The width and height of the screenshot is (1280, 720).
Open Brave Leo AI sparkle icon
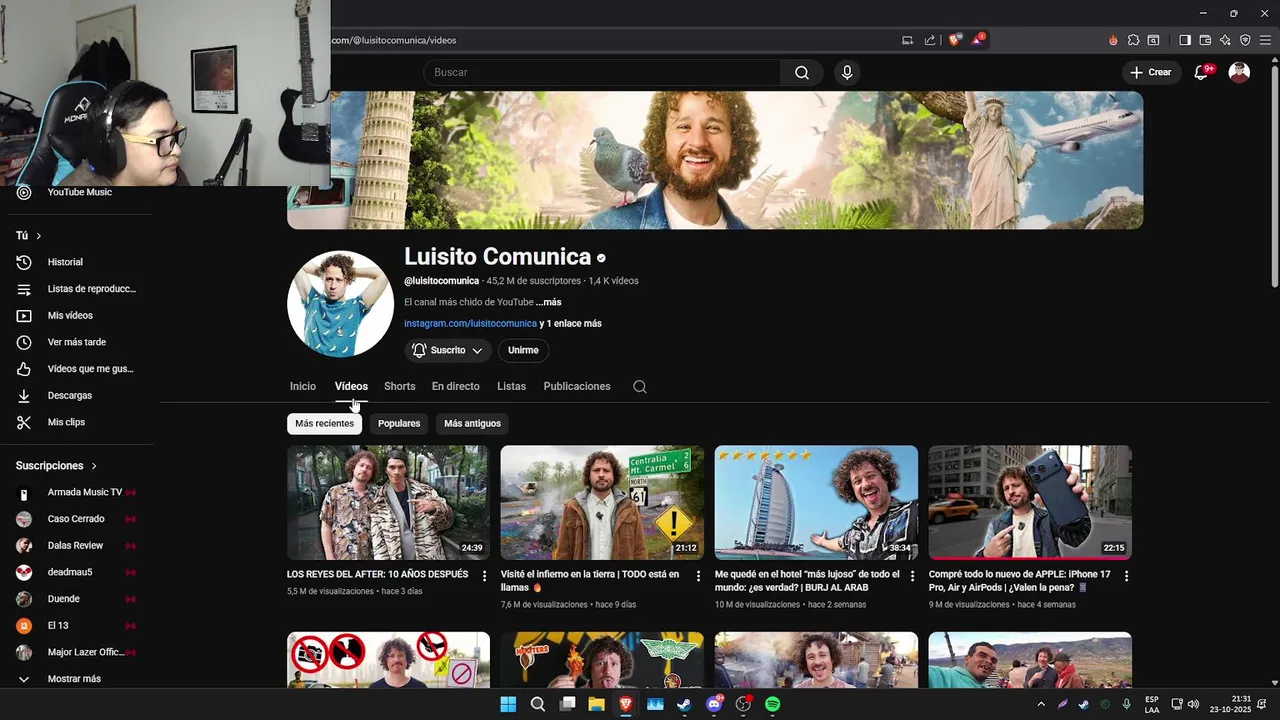(1225, 40)
